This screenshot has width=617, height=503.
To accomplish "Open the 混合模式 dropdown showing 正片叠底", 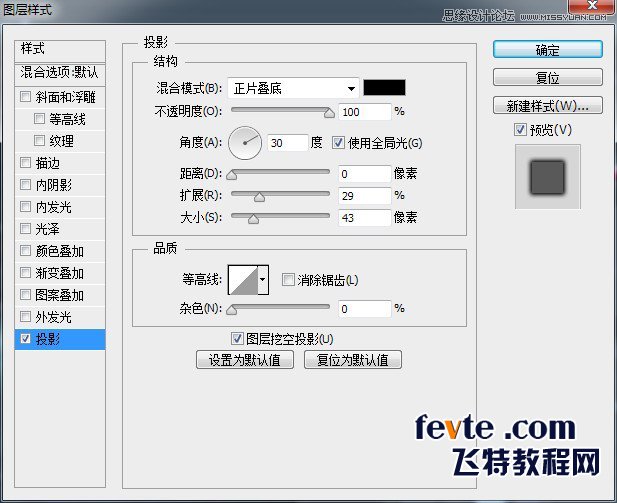I will tap(293, 89).
